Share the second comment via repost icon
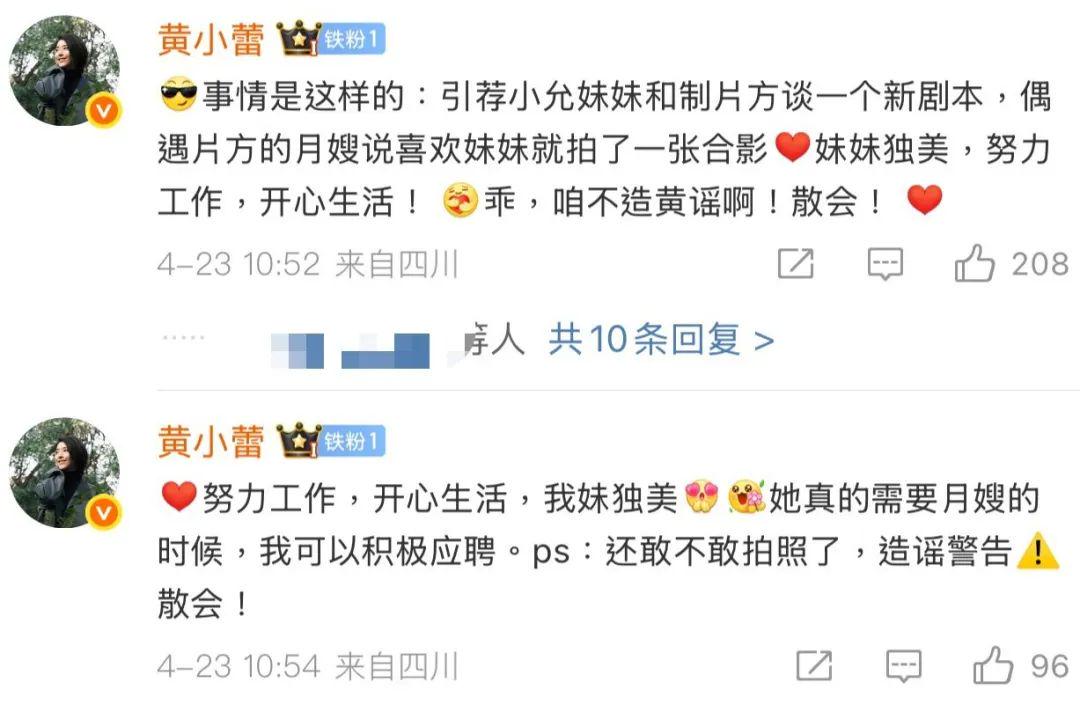Image resolution: width=1080 pixels, height=704 pixels. 814,665
